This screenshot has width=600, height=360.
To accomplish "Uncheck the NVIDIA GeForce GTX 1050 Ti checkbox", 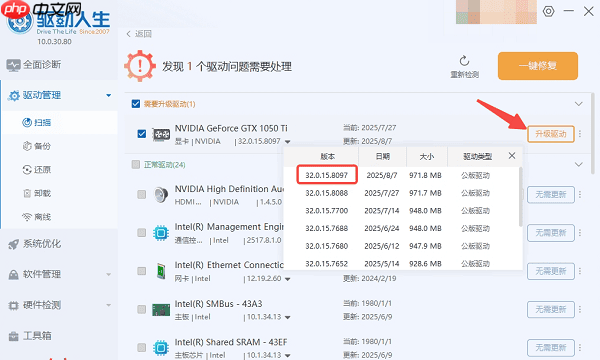I will click(142, 134).
